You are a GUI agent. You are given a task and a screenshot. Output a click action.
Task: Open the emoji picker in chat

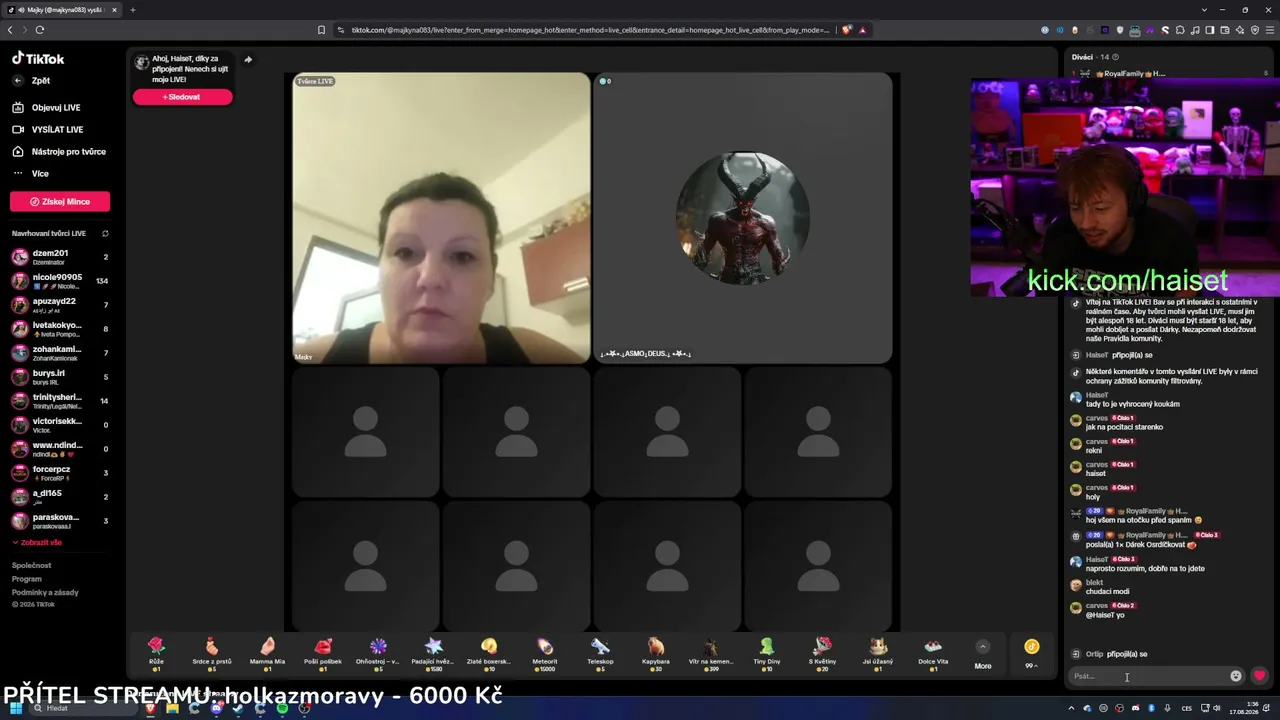click(1236, 676)
